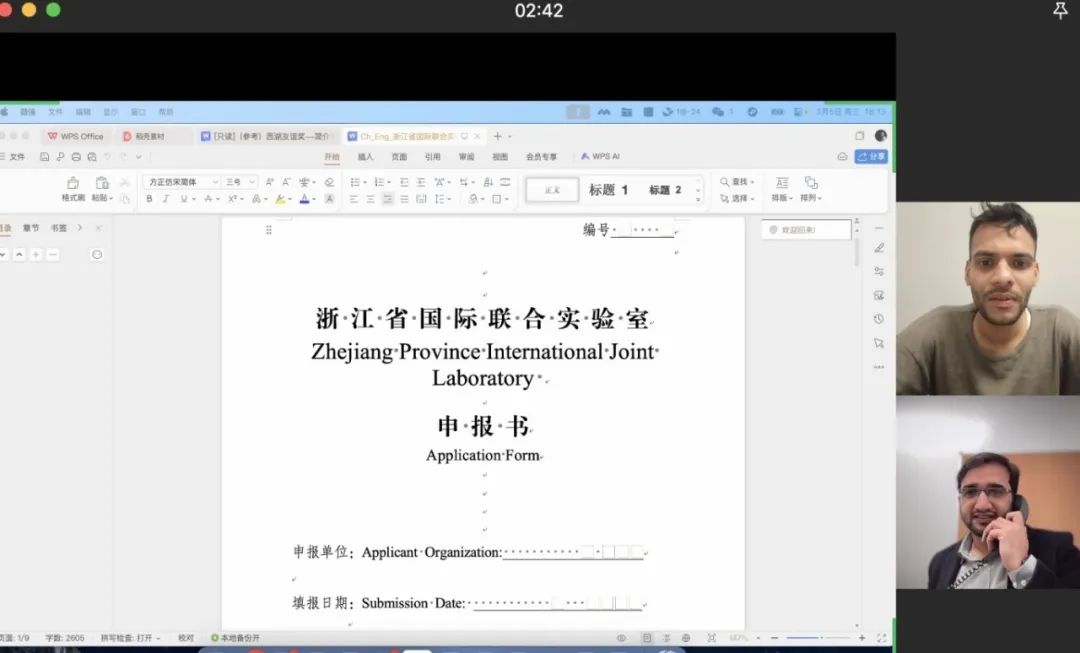The width and height of the screenshot is (1080, 653).
Task: Apply the 标题 1 heading style
Action: tap(608, 190)
